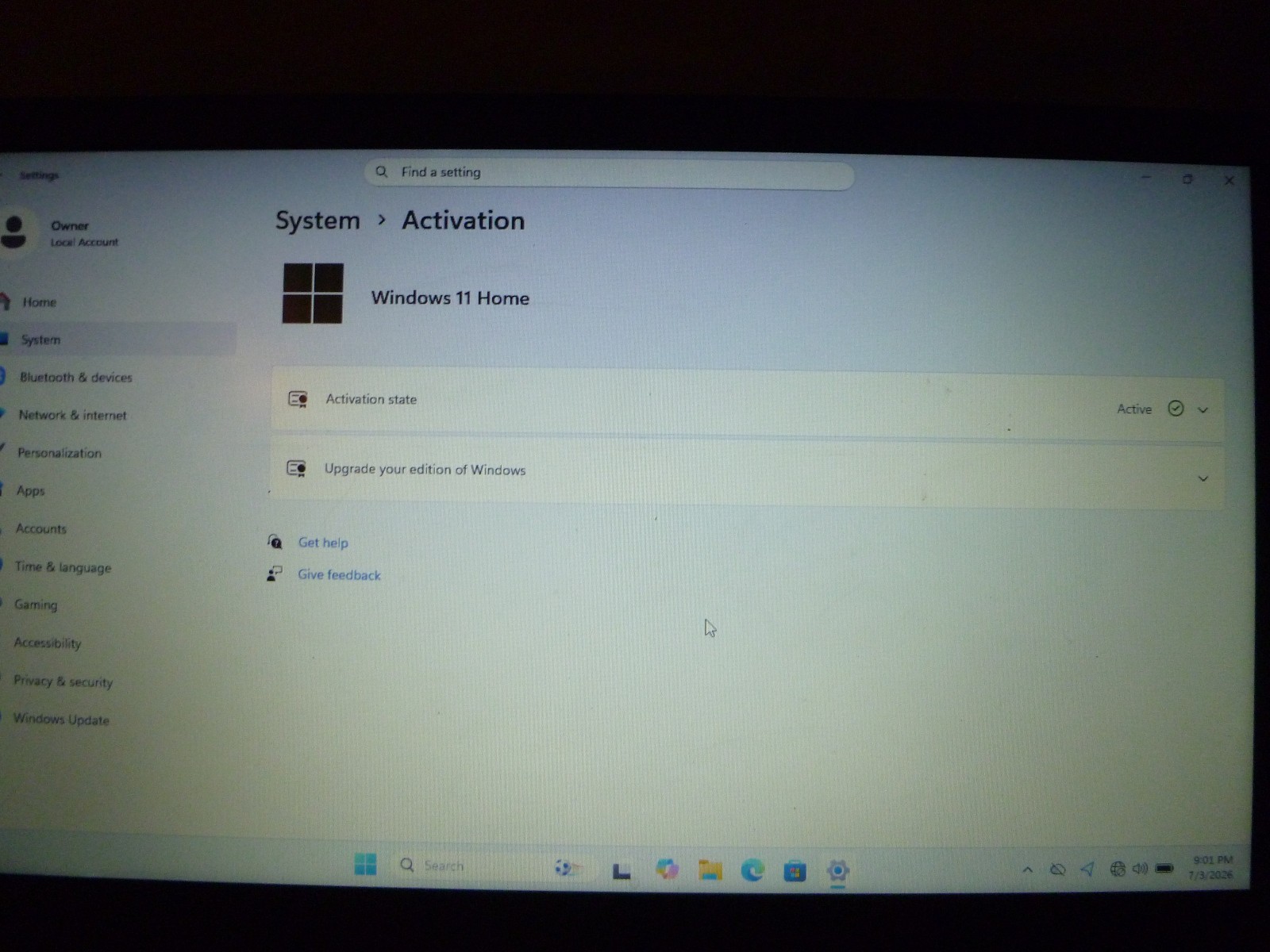
Task: Open Bluetooth & devices settings
Action: 75,377
